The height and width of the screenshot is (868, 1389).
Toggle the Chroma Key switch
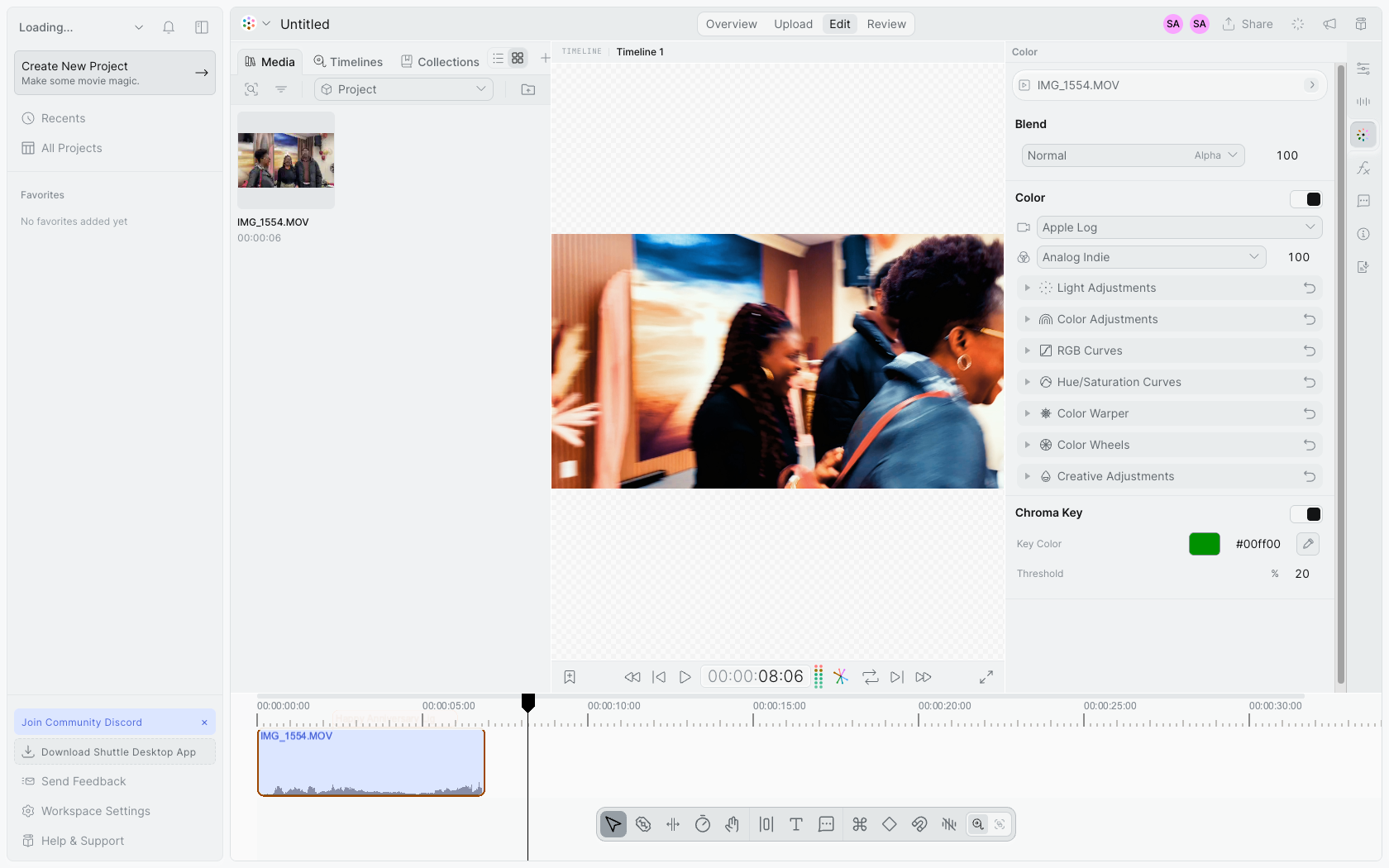[x=1306, y=514]
